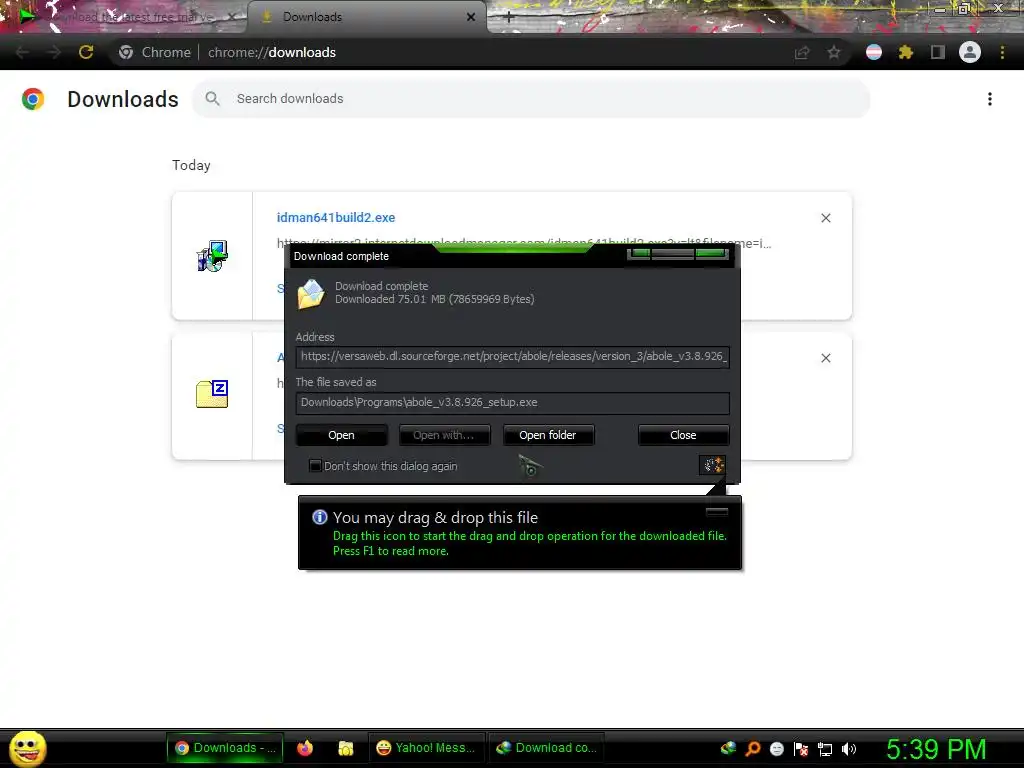Close the Download complete dialog via Close button

point(683,435)
